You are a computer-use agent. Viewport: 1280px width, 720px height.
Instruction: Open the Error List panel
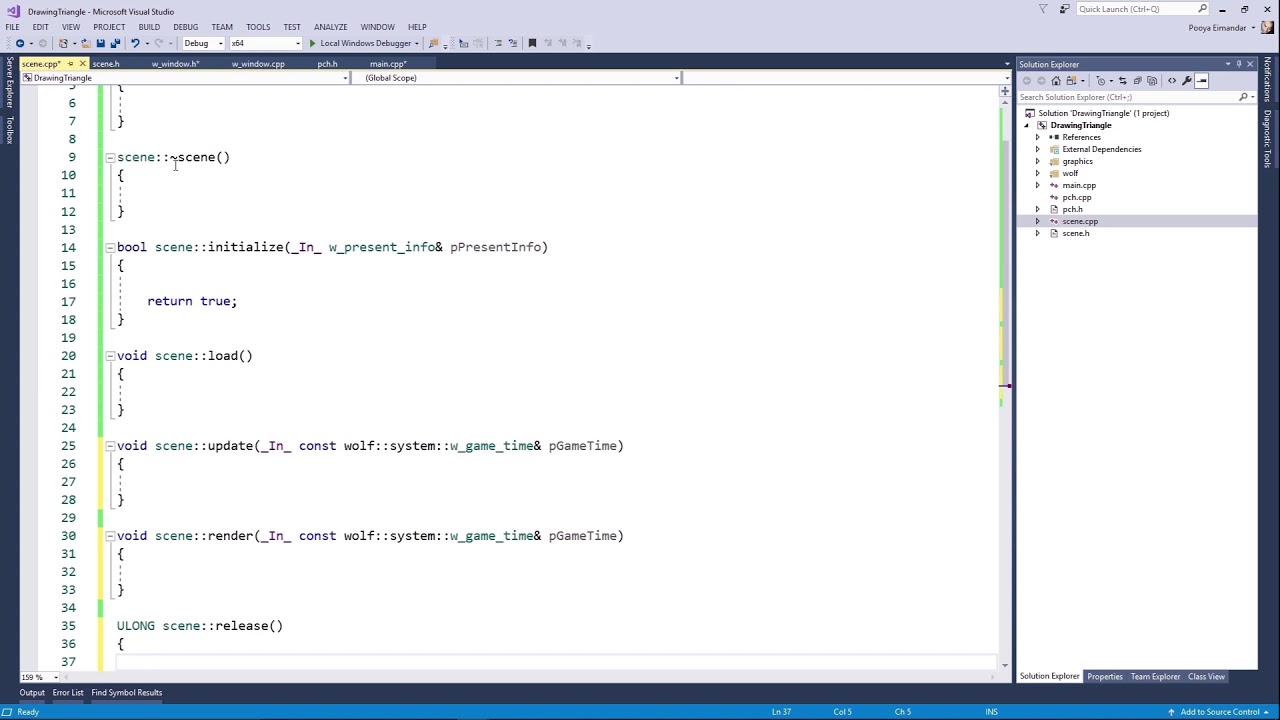(x=68, y=693)
